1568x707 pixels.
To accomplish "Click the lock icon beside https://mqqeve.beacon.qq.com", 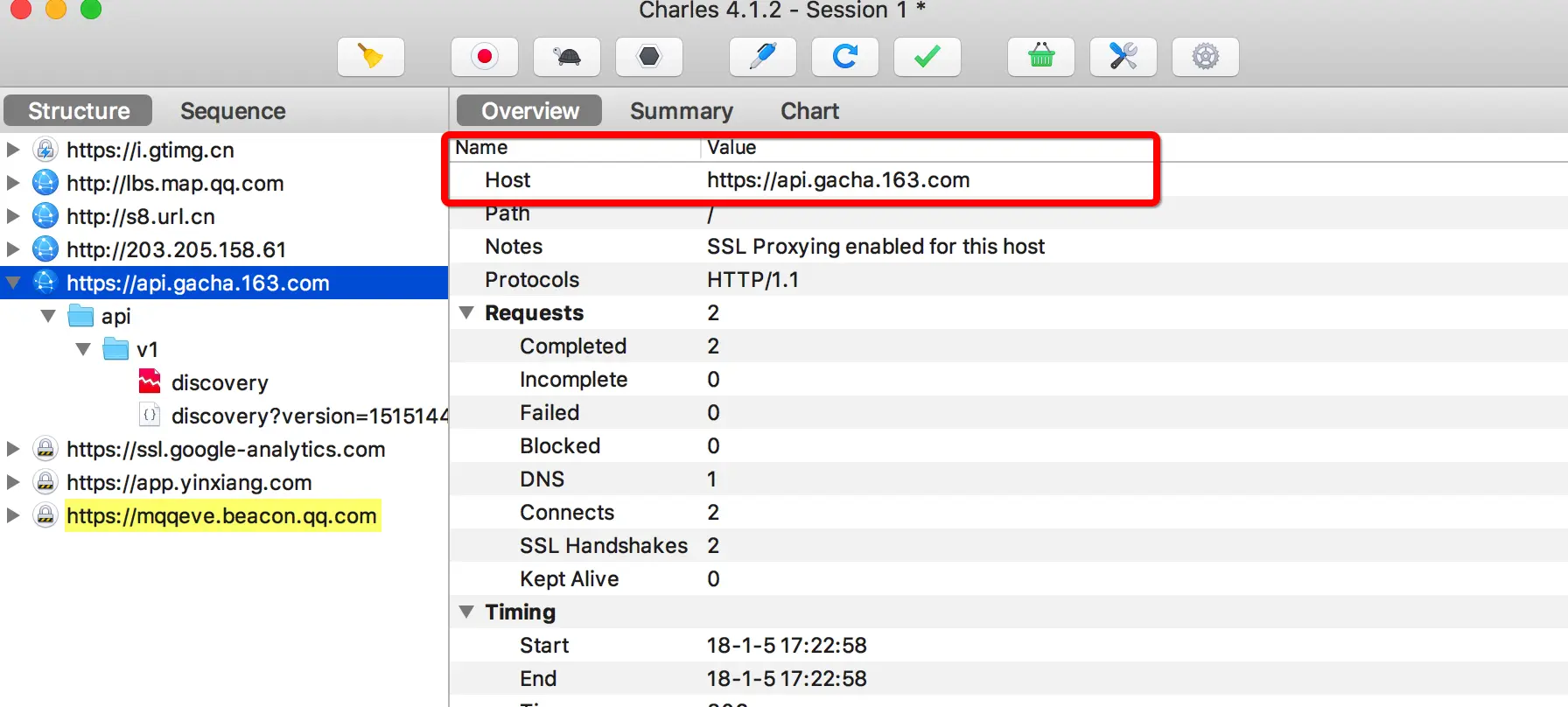I will 45,515.
